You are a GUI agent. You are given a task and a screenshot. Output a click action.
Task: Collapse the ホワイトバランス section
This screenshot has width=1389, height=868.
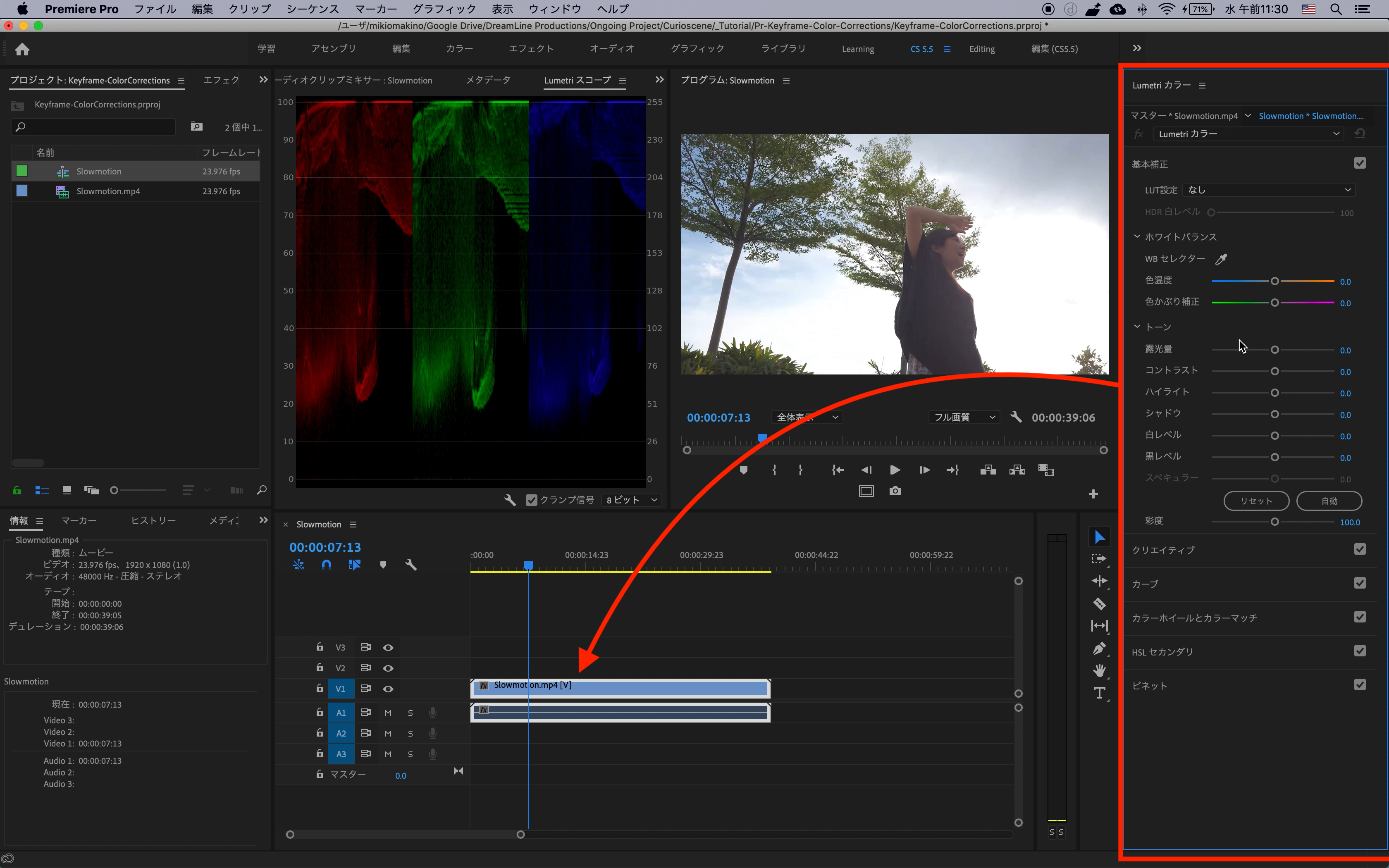pyautogui.click(x=1137, y=236)
